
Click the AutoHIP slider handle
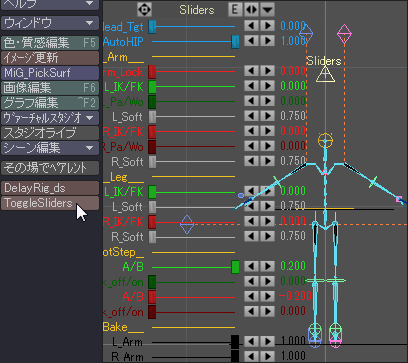235,42
